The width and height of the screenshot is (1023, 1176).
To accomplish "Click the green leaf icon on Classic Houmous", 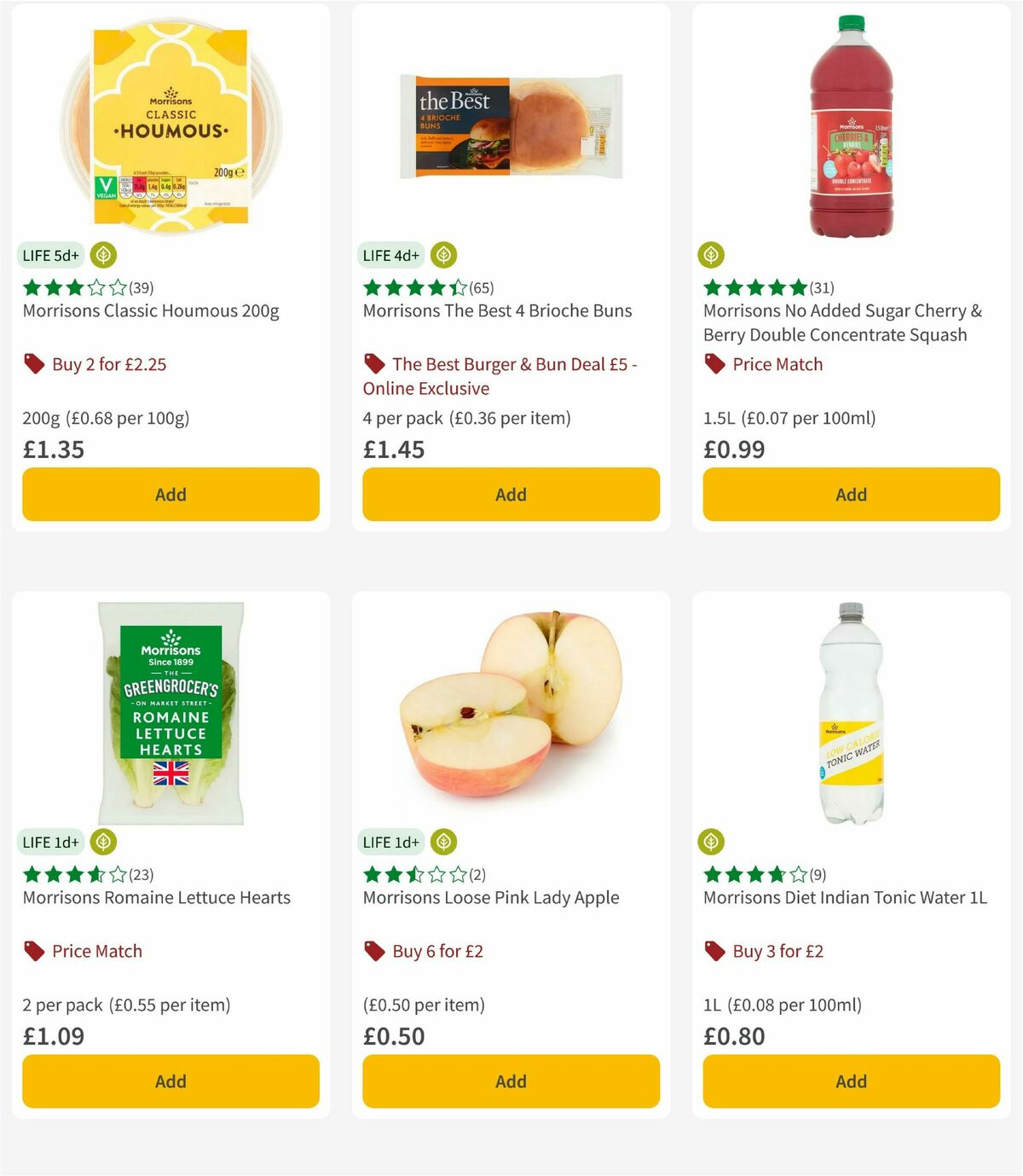I will [104, 254].
